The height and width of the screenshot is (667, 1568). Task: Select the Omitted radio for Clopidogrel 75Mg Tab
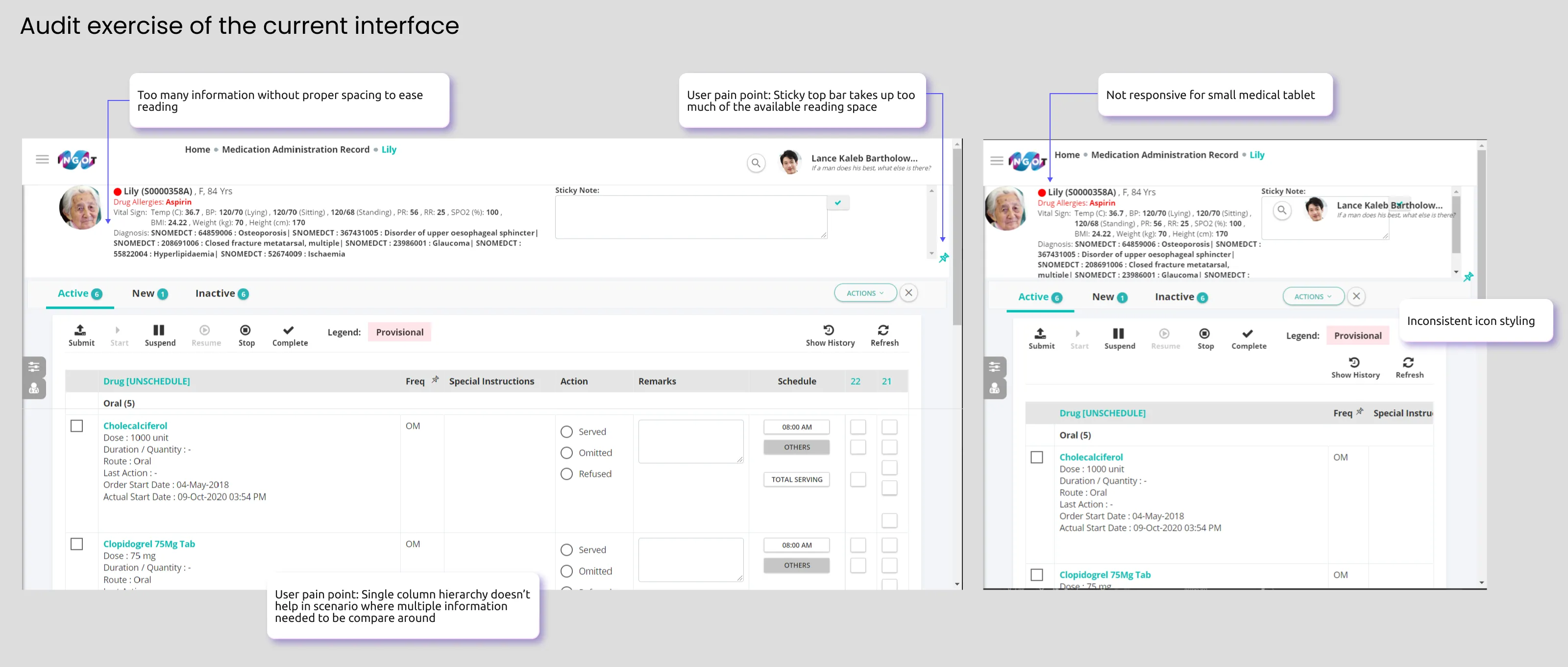pyautogui.click(x=567, y=571)
